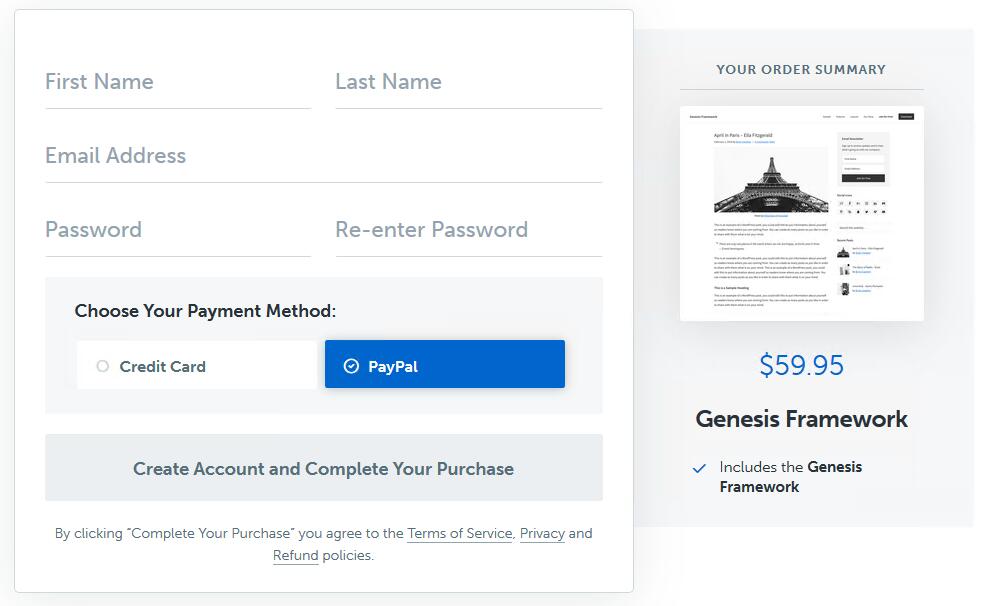Click the Your Order Summary heading
Image resolution: width=992 pixels, height=606 pixels.
[x=801, y=69]
